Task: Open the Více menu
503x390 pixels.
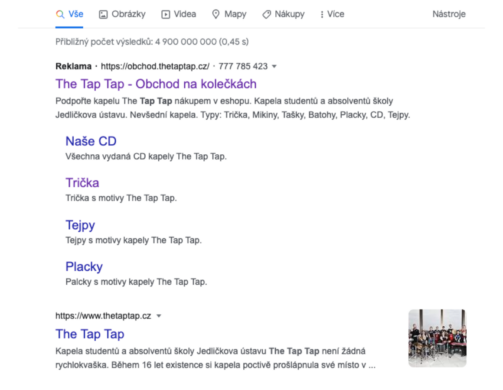Action: tap(332, 14)
